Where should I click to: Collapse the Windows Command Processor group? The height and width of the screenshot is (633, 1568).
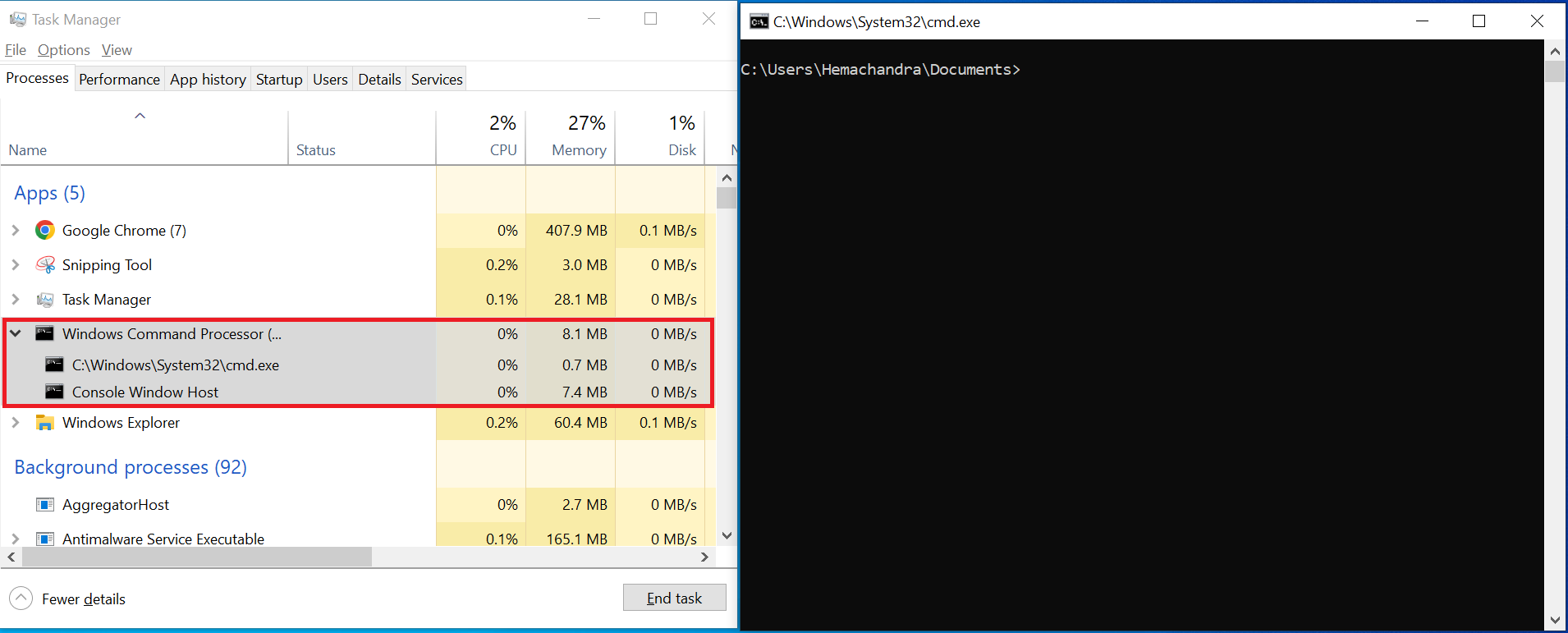coord(16,333)
